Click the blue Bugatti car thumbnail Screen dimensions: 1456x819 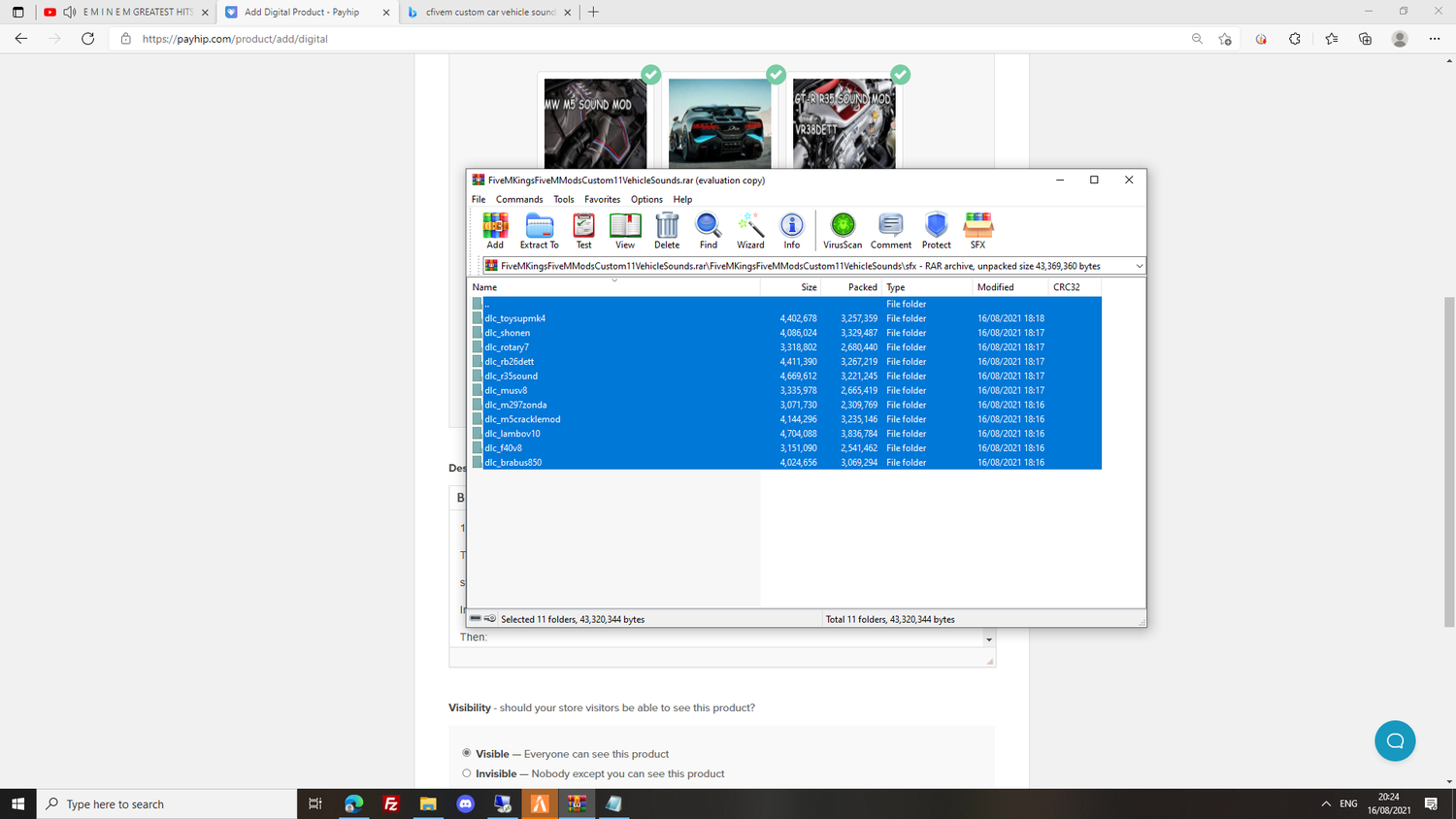click(x=719, y=123)
